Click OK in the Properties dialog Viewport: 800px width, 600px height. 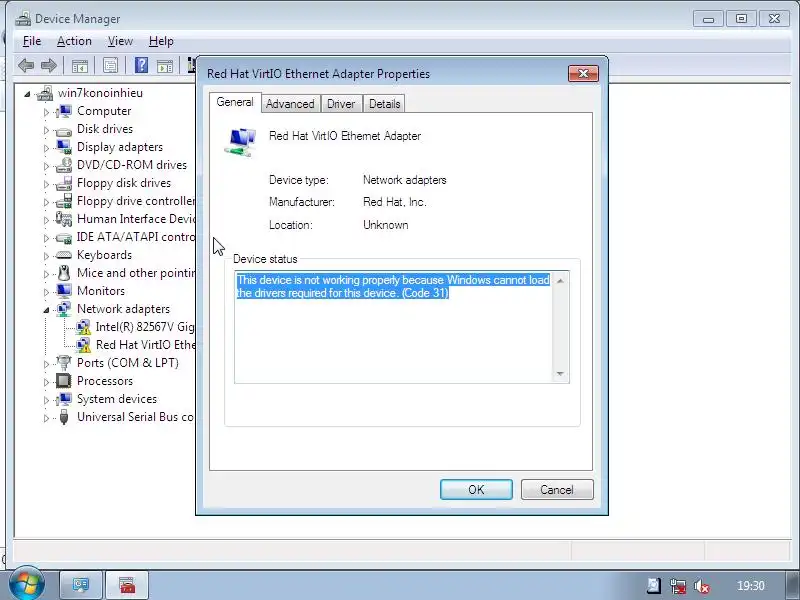[476, 489]
